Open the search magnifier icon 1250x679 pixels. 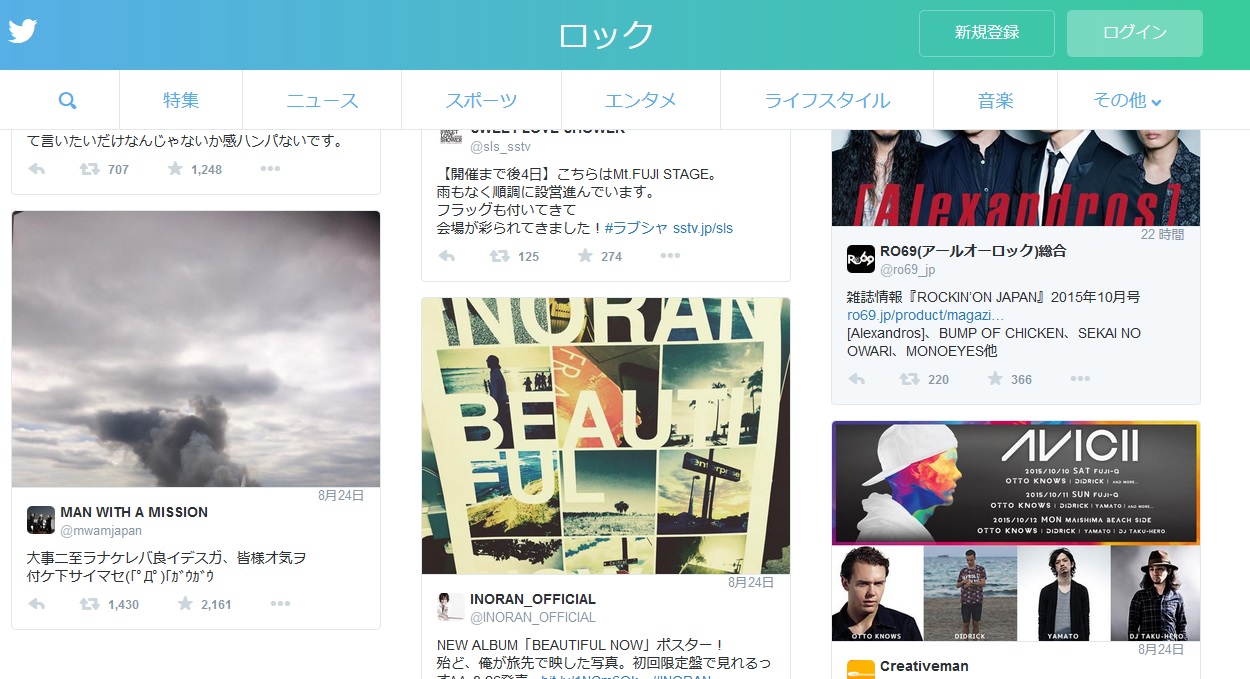tap(68, 100)
